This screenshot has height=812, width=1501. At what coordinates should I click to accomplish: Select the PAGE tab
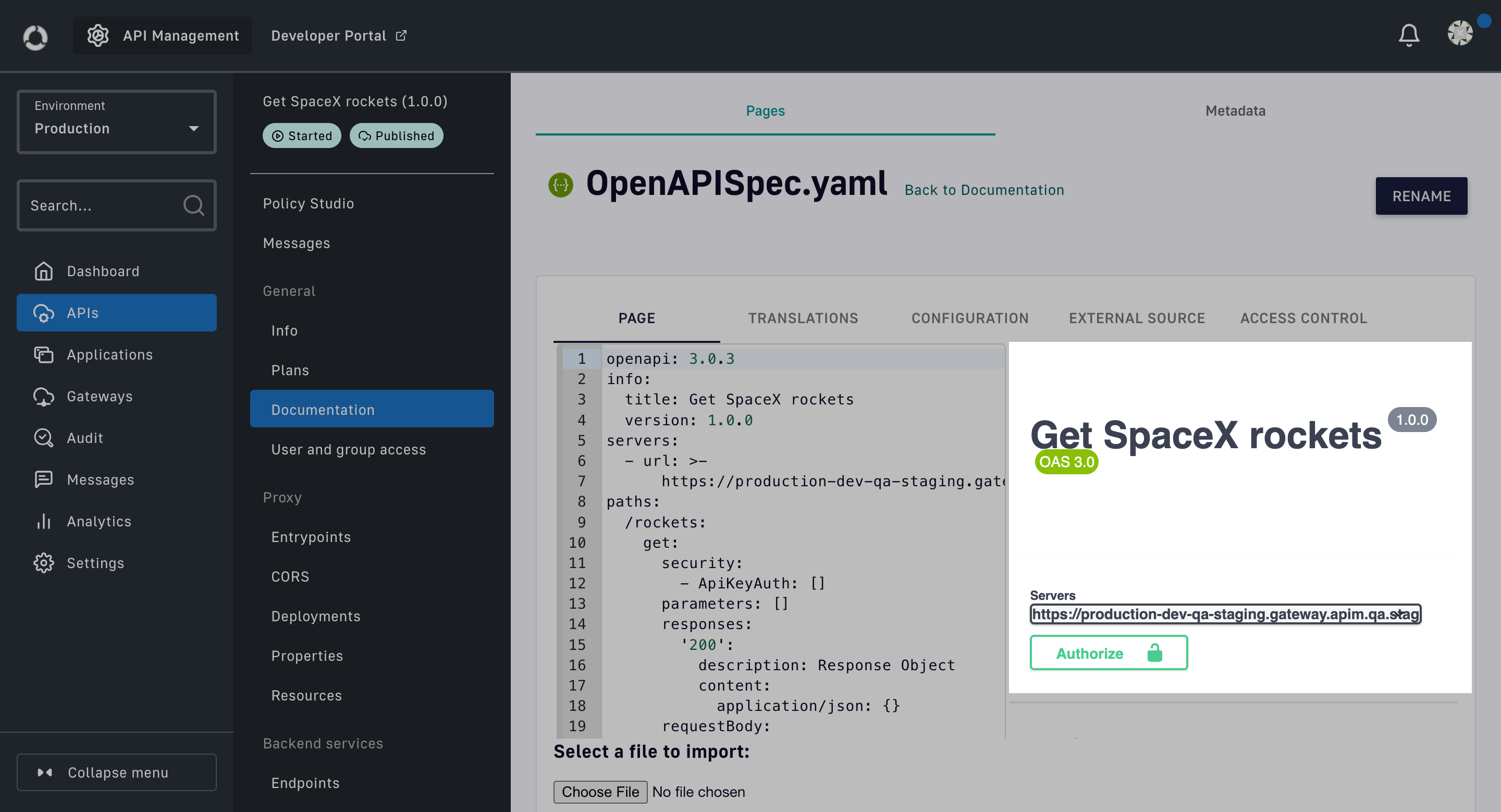tap(636, 318)
